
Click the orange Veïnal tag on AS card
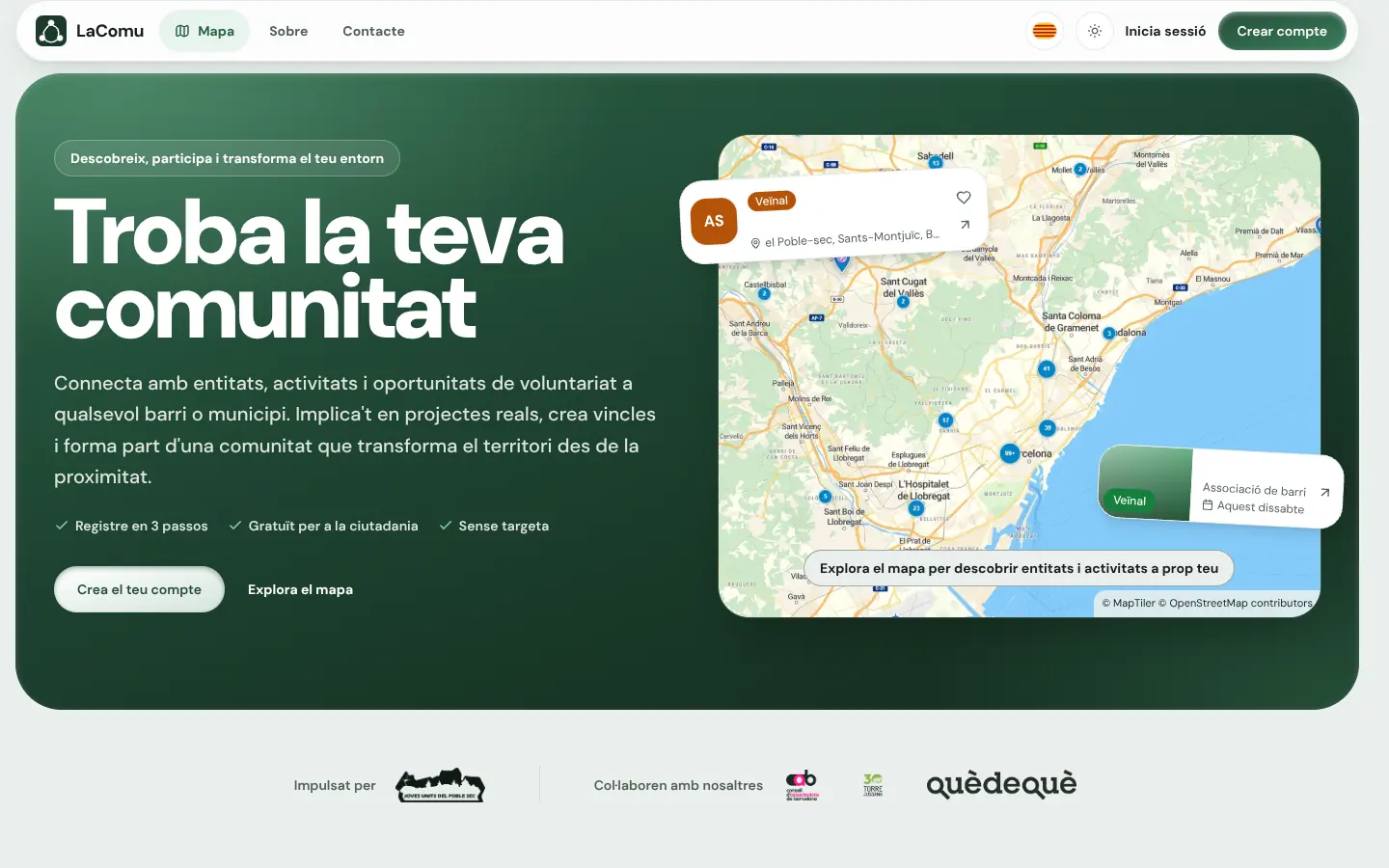772,201
